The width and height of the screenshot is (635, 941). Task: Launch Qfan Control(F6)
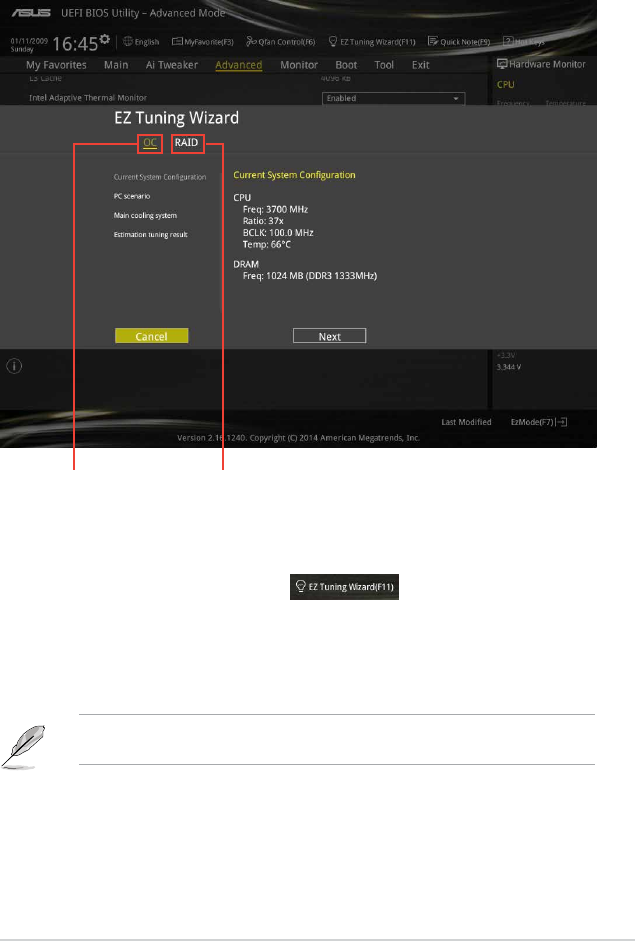[x=281, y=41]
